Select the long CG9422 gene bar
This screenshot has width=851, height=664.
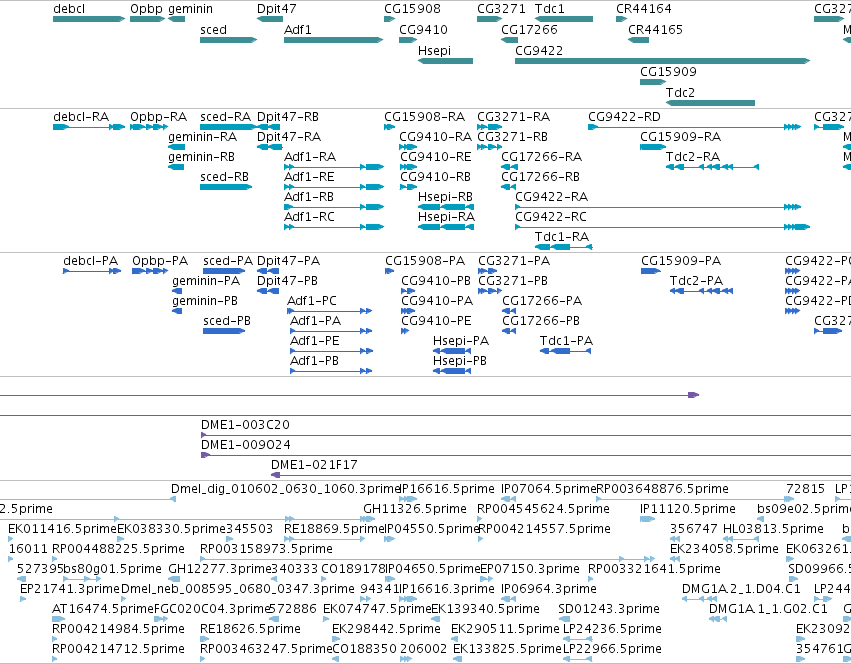click(662, 61)
